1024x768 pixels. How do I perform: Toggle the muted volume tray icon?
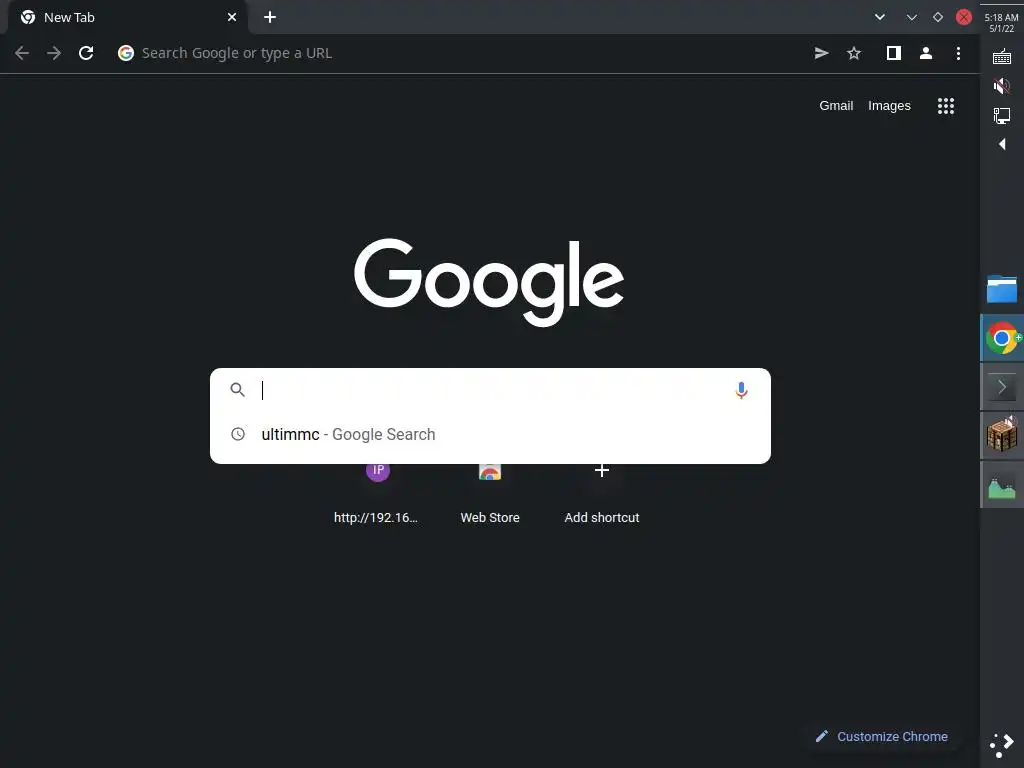(x=1002, y=86)
